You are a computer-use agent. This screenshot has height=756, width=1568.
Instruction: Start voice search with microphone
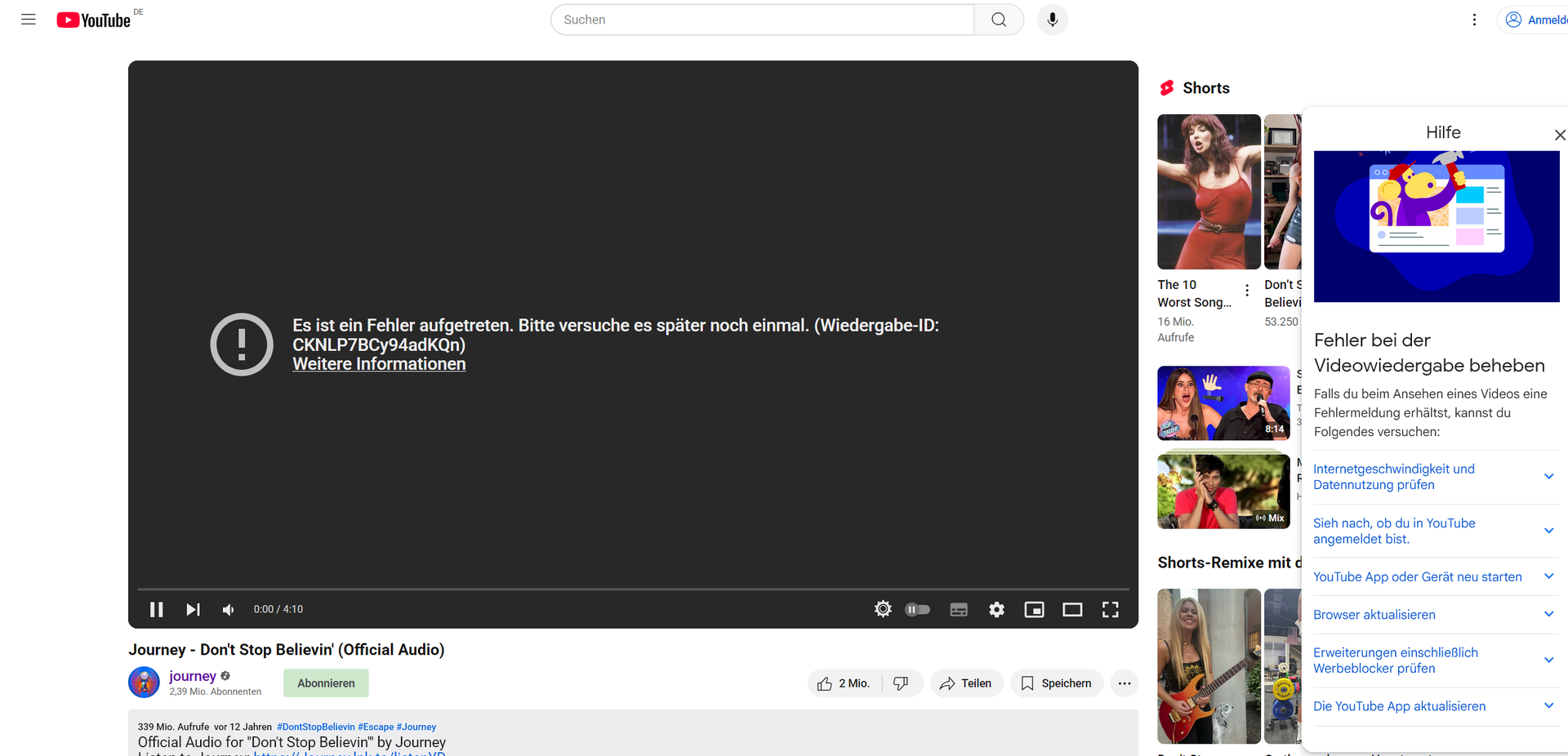(x=1053, y=20)
